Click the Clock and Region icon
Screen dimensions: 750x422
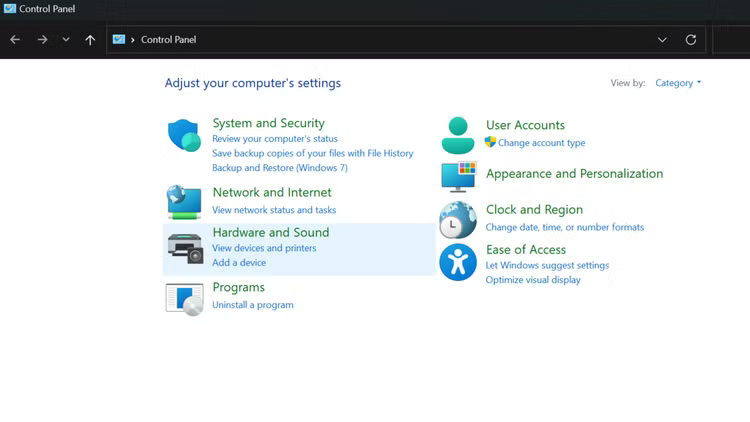click(458, 219)
